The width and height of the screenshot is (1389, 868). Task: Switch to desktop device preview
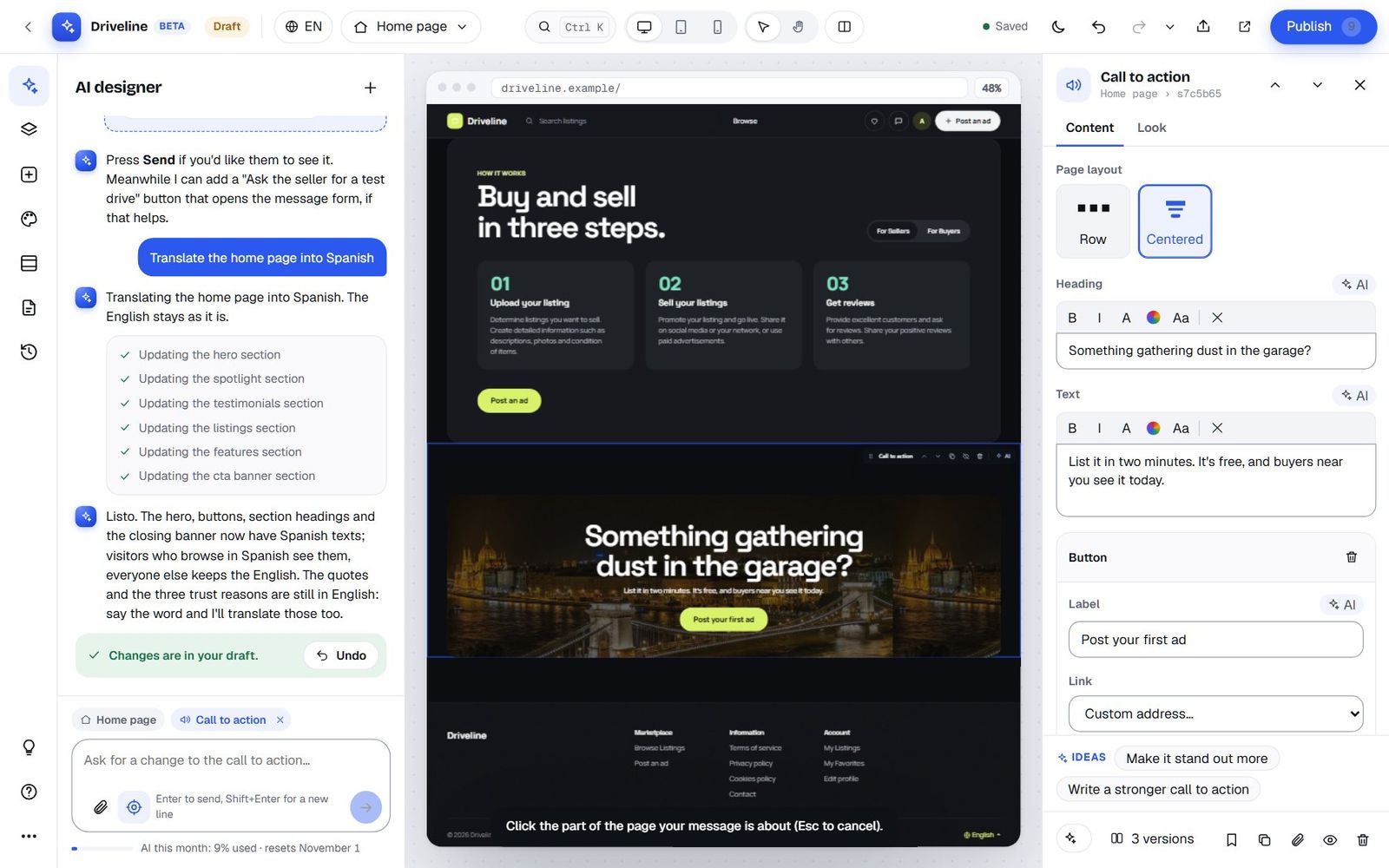point(644,27)
